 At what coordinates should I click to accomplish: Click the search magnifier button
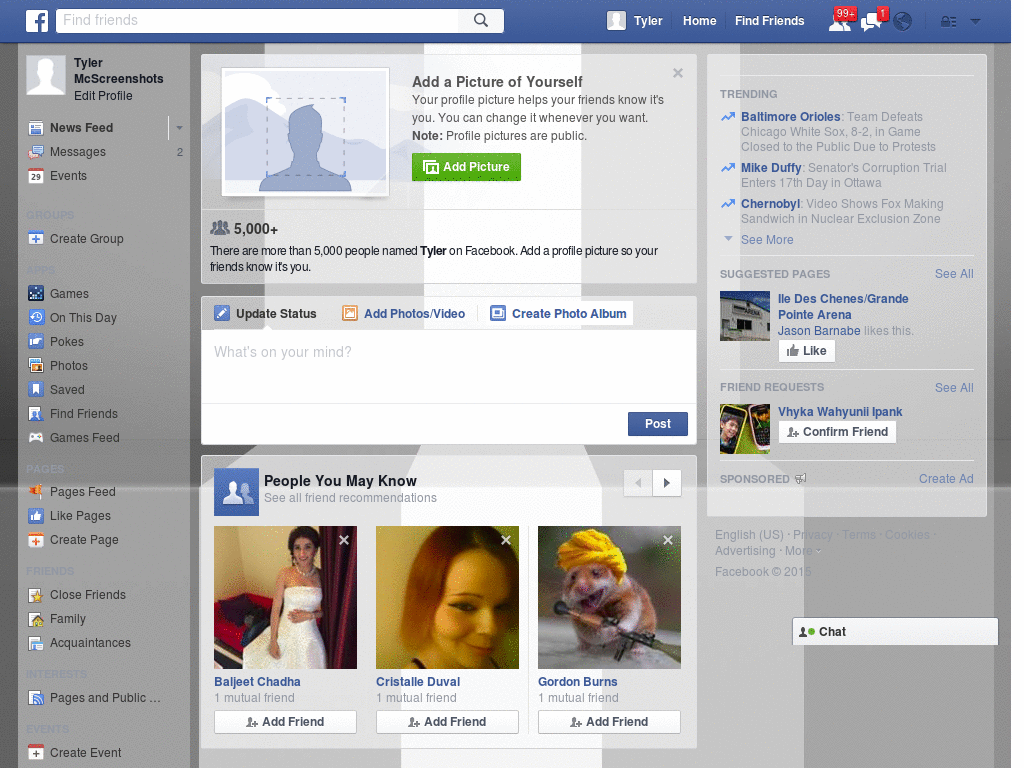click(481, 20)
